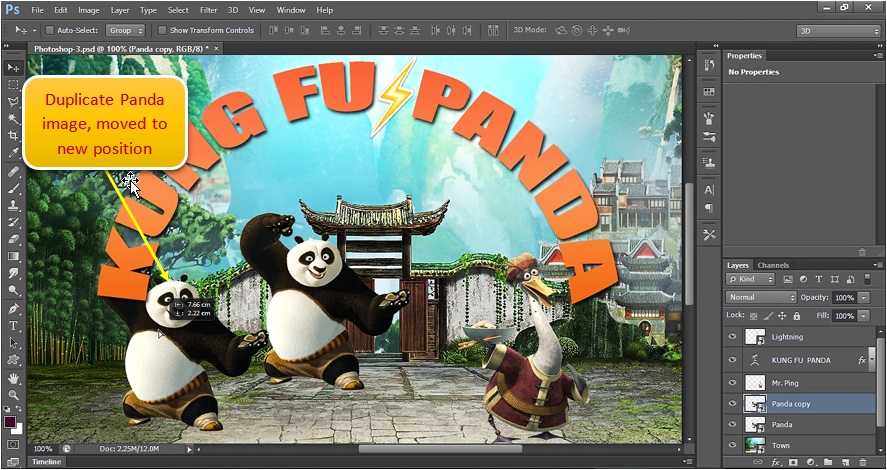Click the layer style fx icon at panel bottom

pyautogui.click(x=777, y=462)
